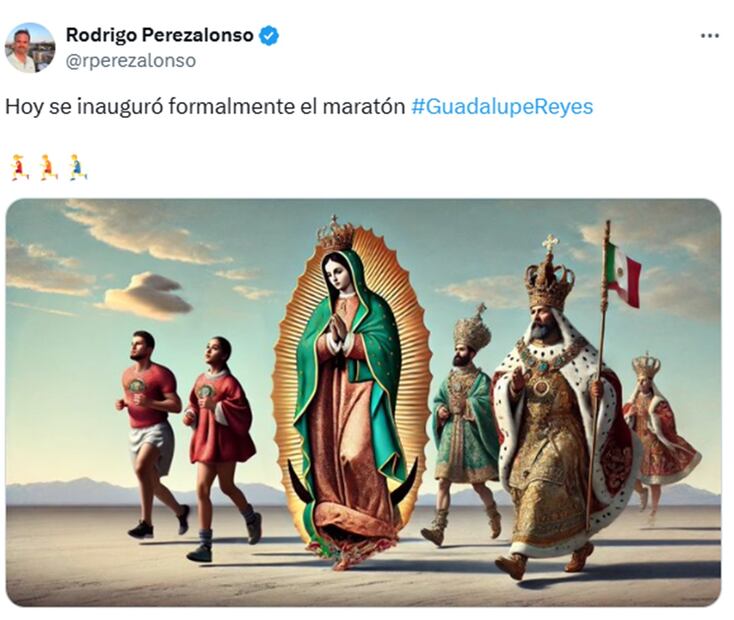Click the second runner emoji
The height and width of the screenshot is (620, 734).
point(48,167)
